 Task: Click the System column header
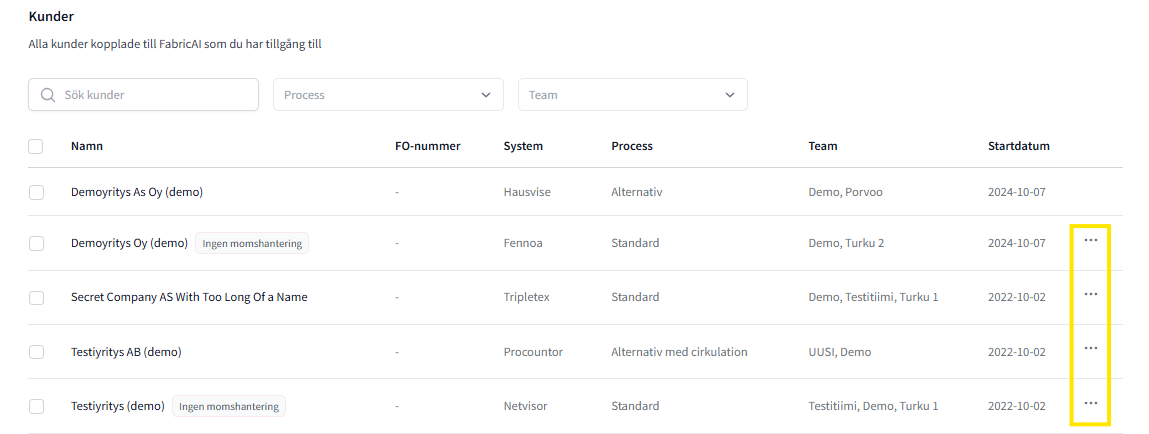pyautogui.click(x=523, y=146)
